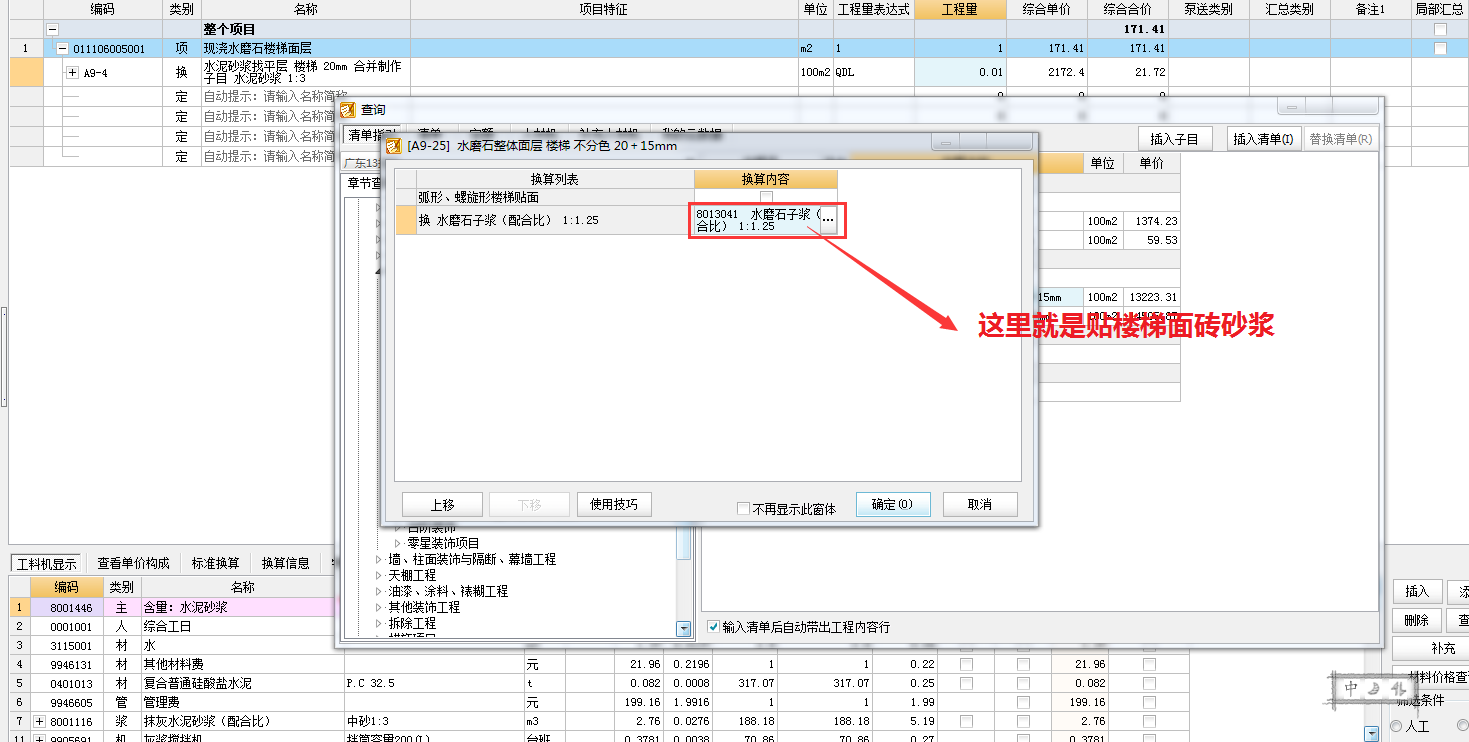Click the A9-25 dialog title icon
The height and width of the screenshot is (742, 1469).
coord(394,146)
